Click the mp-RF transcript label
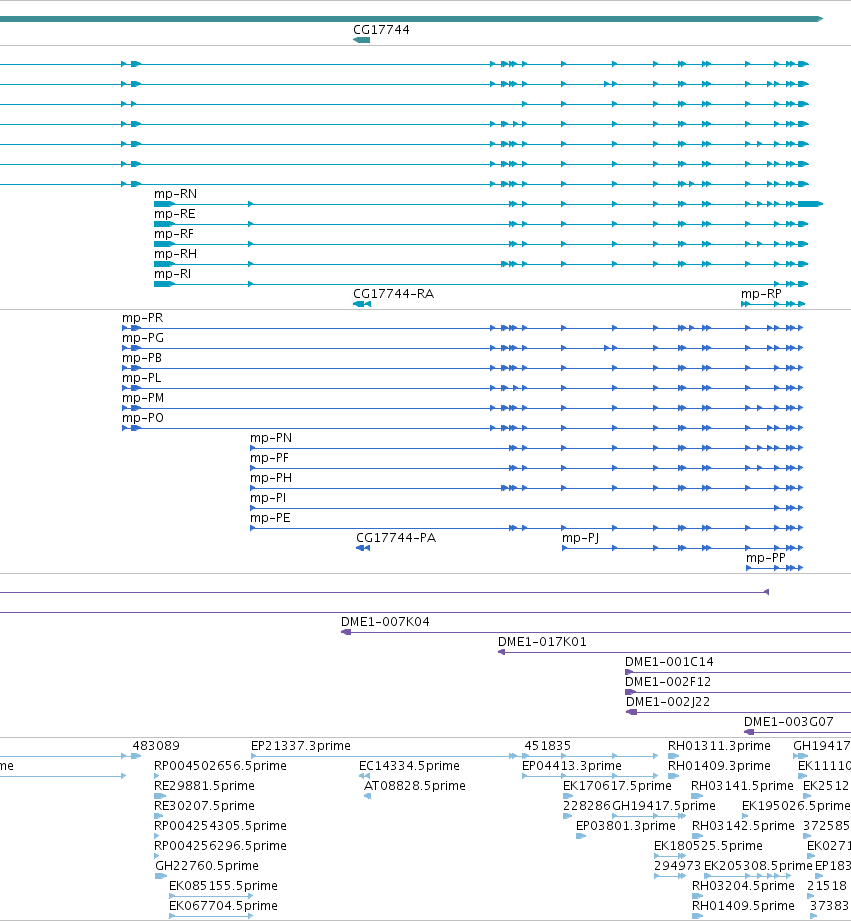The width and height of the screenshot is (851, 921). coord(174,234)
